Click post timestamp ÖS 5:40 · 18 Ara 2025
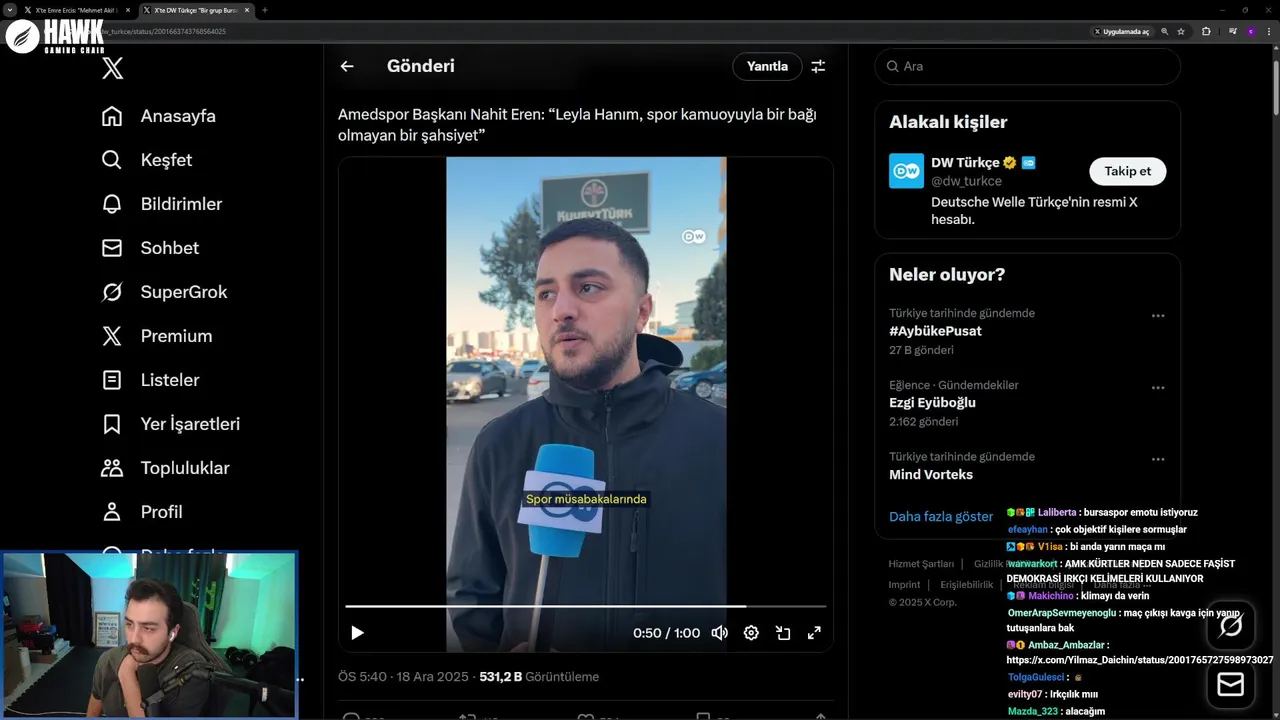This screenshot has width=1280, height=720. pyautogui.click(x=403, y=677)
